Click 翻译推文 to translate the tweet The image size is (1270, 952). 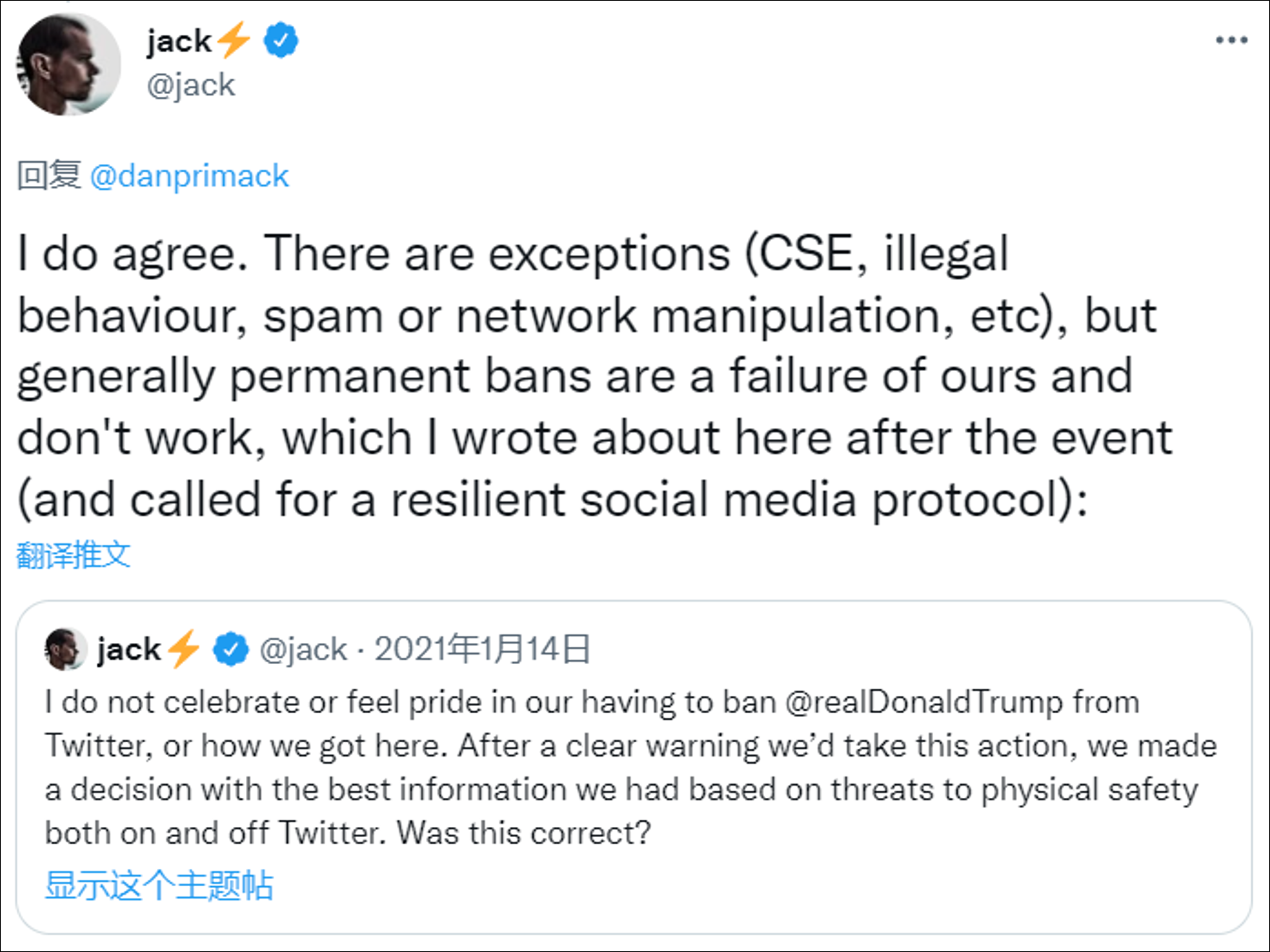coord(73,555)
